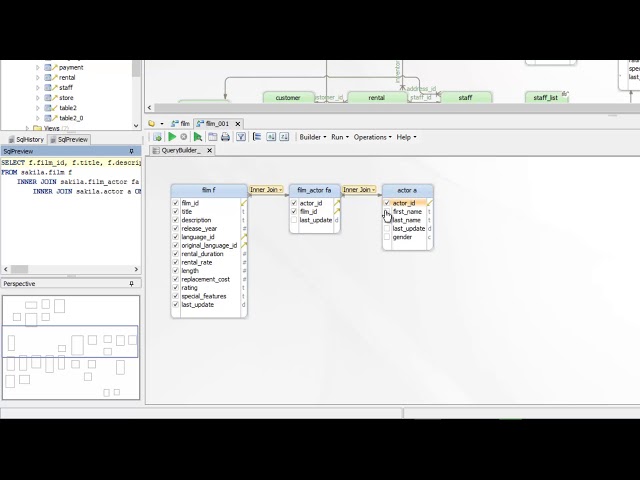Click the green run-with-magnifier icon
This screenshot has height=480, width=640.
pyautogui.click(x=198, y=137)
